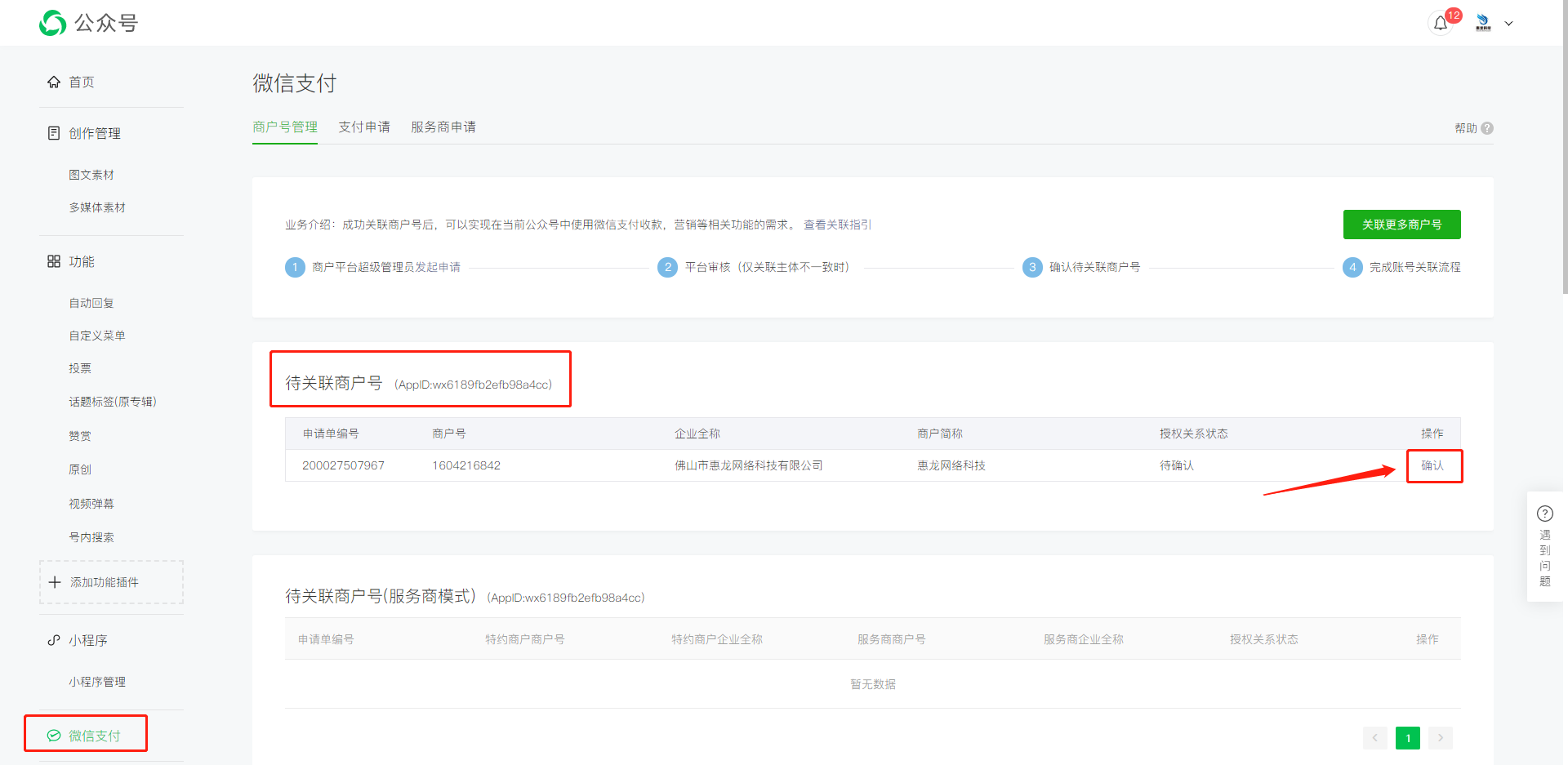Open 多媒体素材 in sidebar
1568x765 pixels.
[x=97, y=207]
